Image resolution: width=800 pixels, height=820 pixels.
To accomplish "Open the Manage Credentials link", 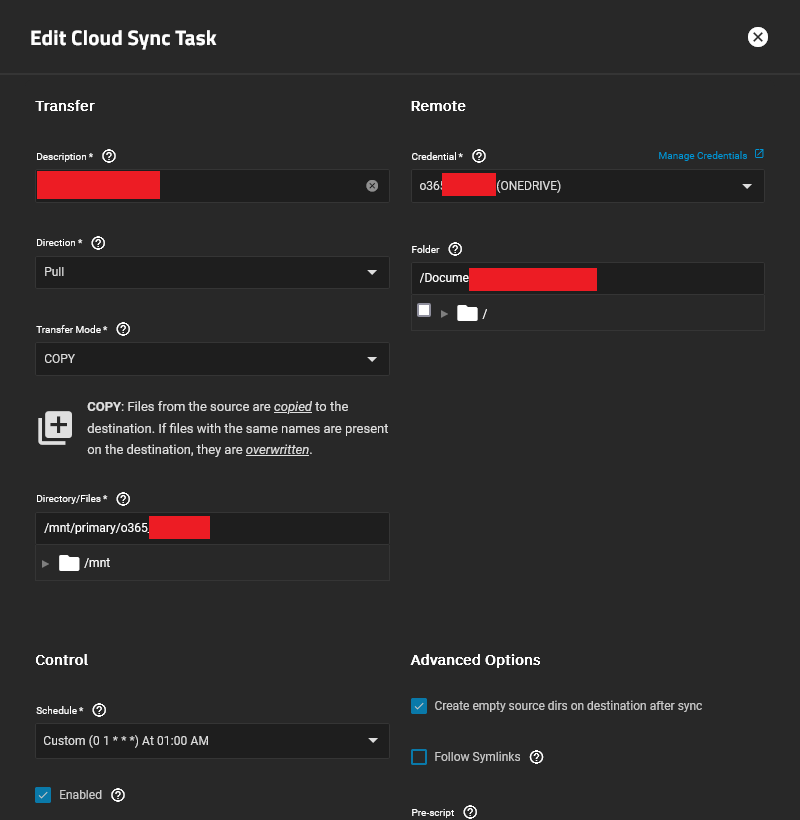I will (704, 155).
